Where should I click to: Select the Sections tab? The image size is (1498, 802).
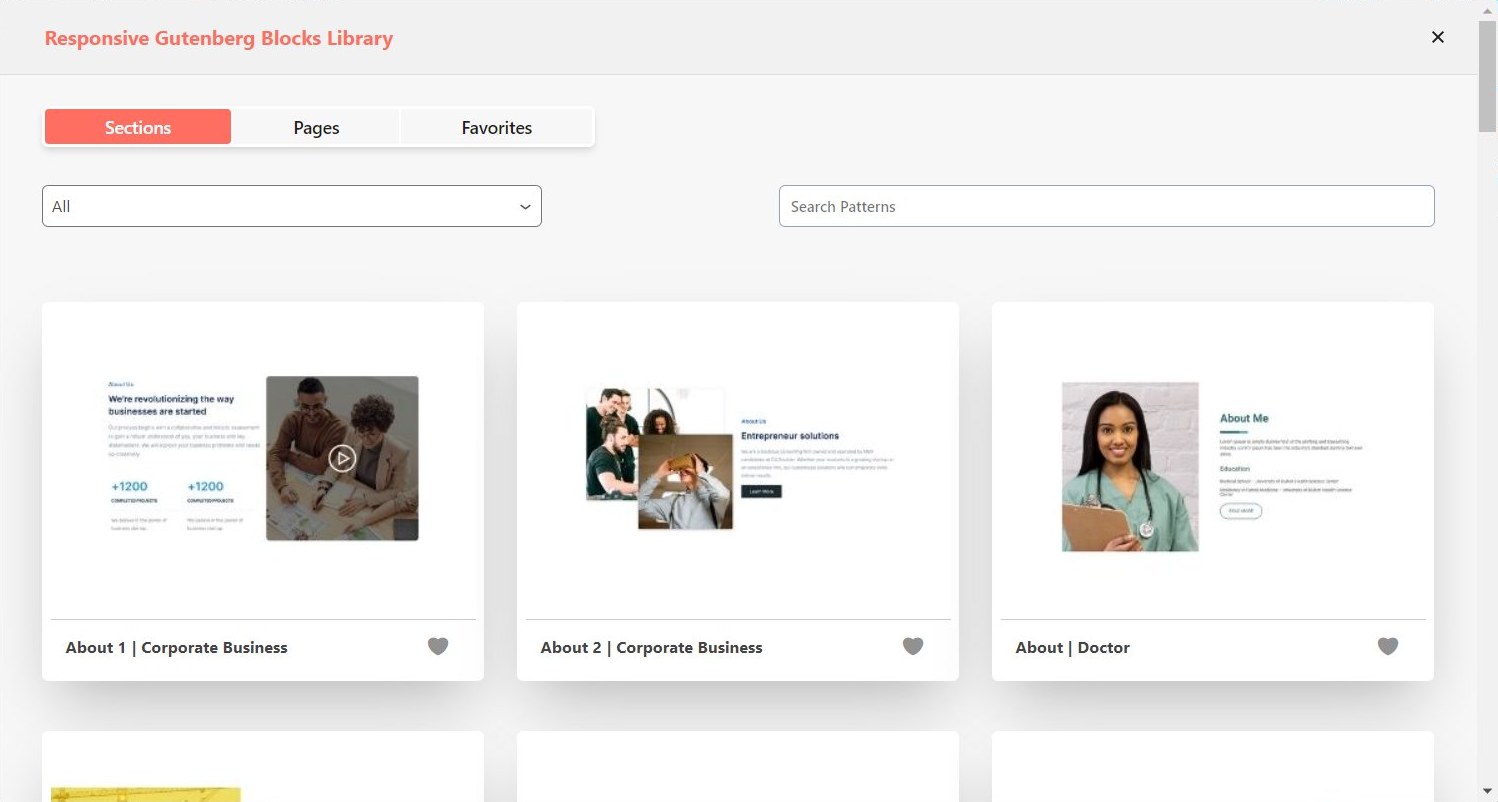point(138,128)
